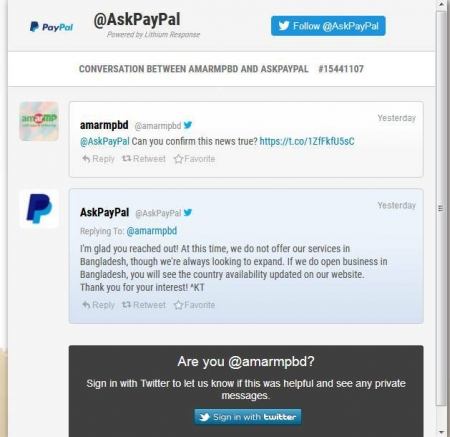Click the vertical scrollbar thumb

click(441, 208)
